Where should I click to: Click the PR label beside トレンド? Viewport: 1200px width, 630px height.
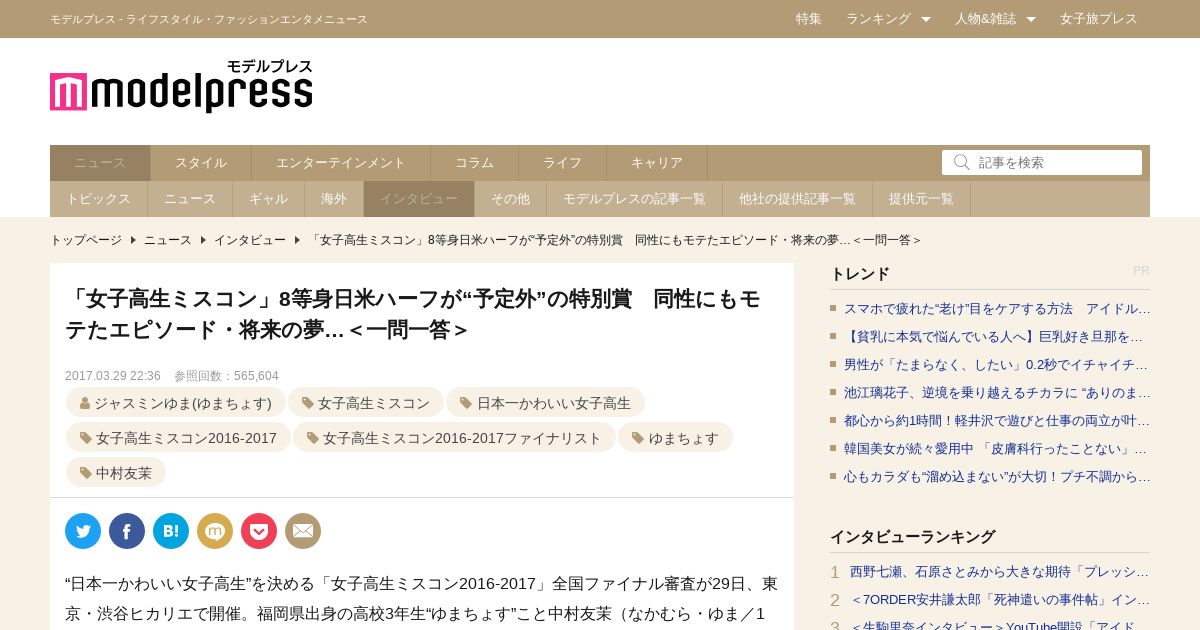point(1141,271)
